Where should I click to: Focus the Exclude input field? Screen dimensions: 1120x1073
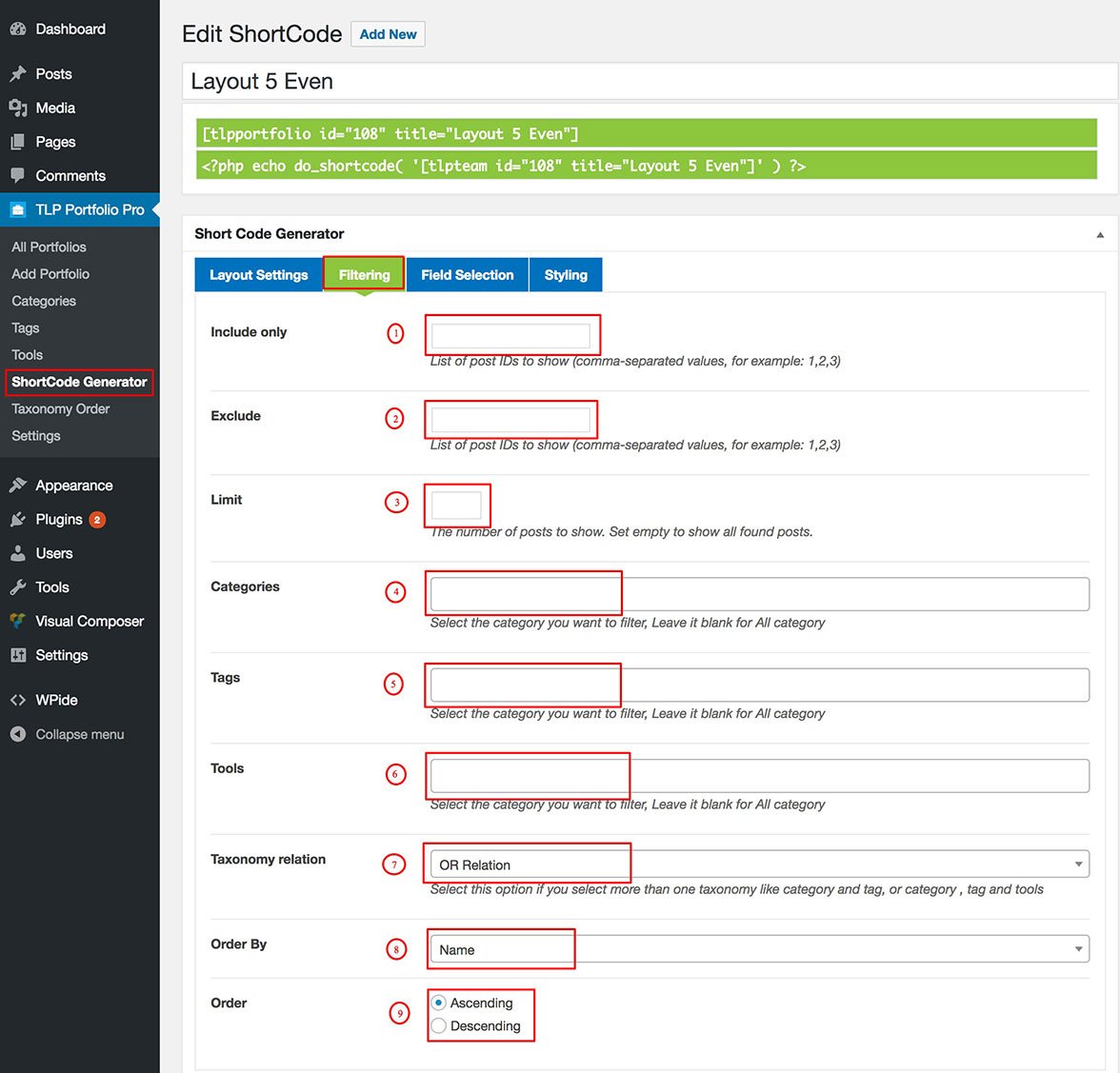510,420
